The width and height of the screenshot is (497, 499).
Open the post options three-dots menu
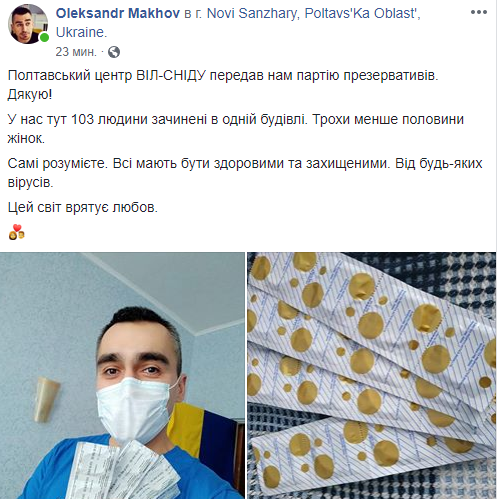coord(479,12)
